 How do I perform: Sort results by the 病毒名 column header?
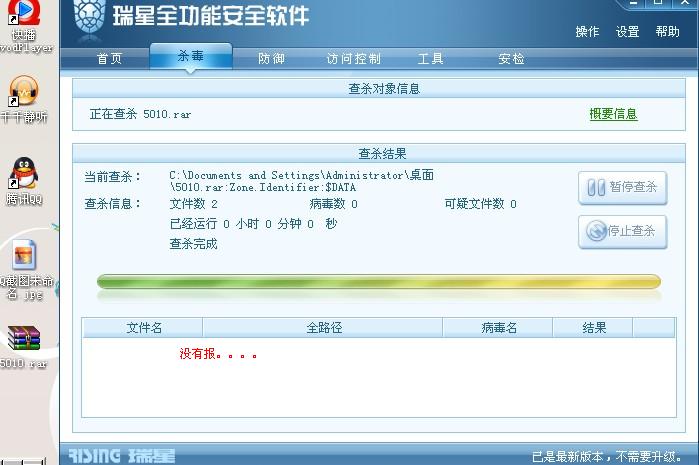pyautogui.click(x=498, y=328)
